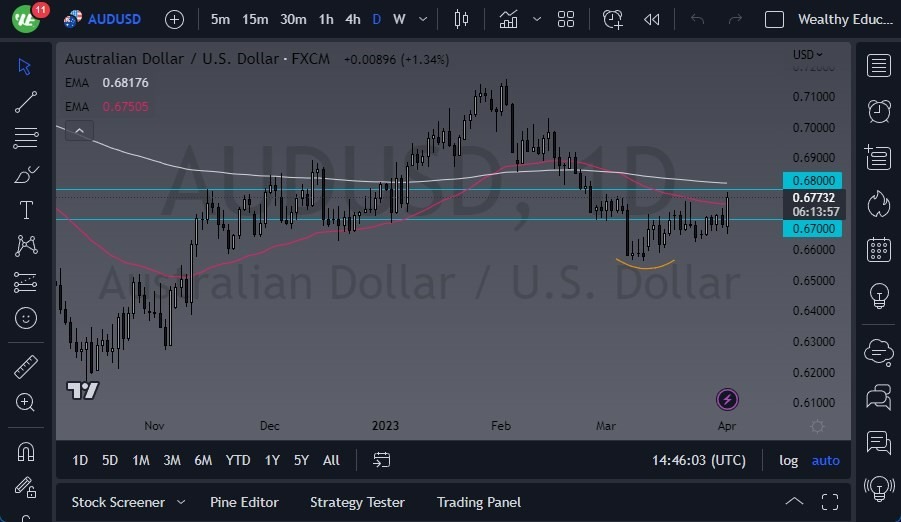Viewport: 901px width, 522px height.
Task: Select the brush drawing tool
Action: coord(26,174)
